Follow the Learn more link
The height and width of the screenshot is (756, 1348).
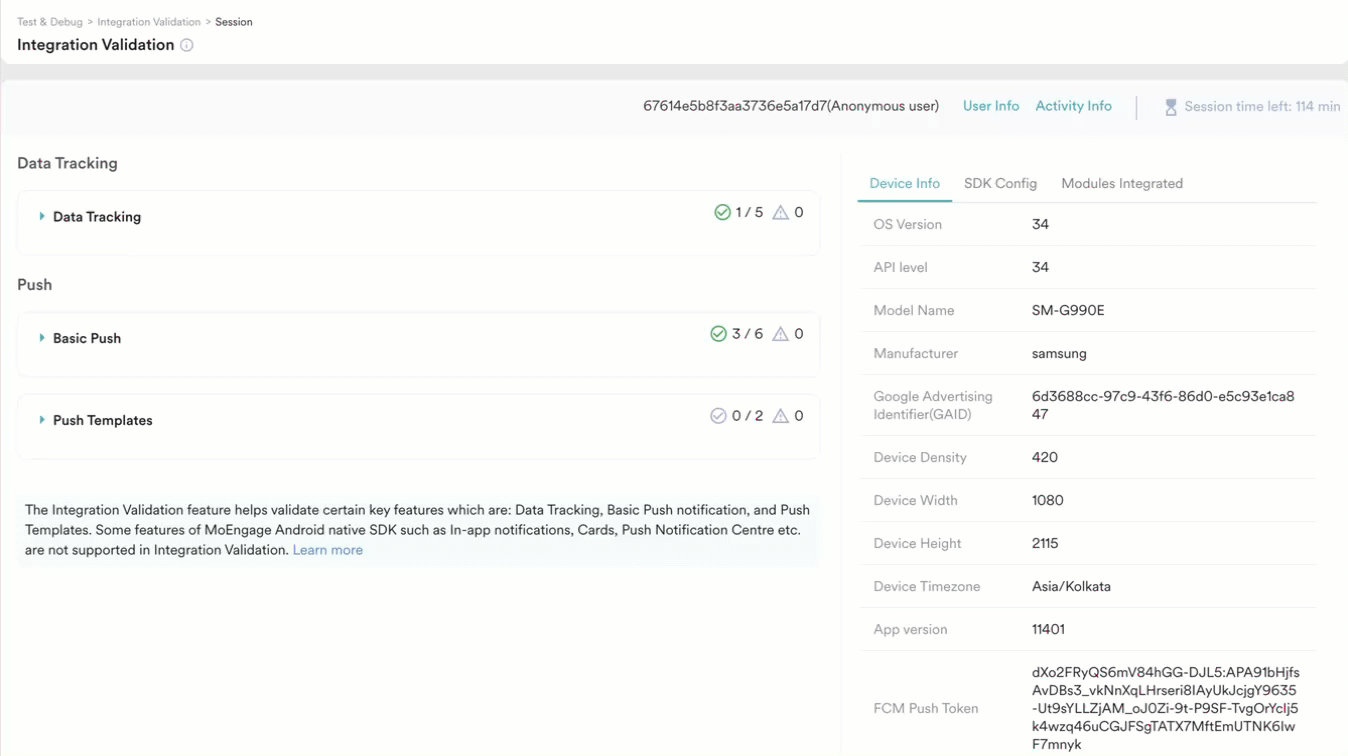click(x=327, y=550)
